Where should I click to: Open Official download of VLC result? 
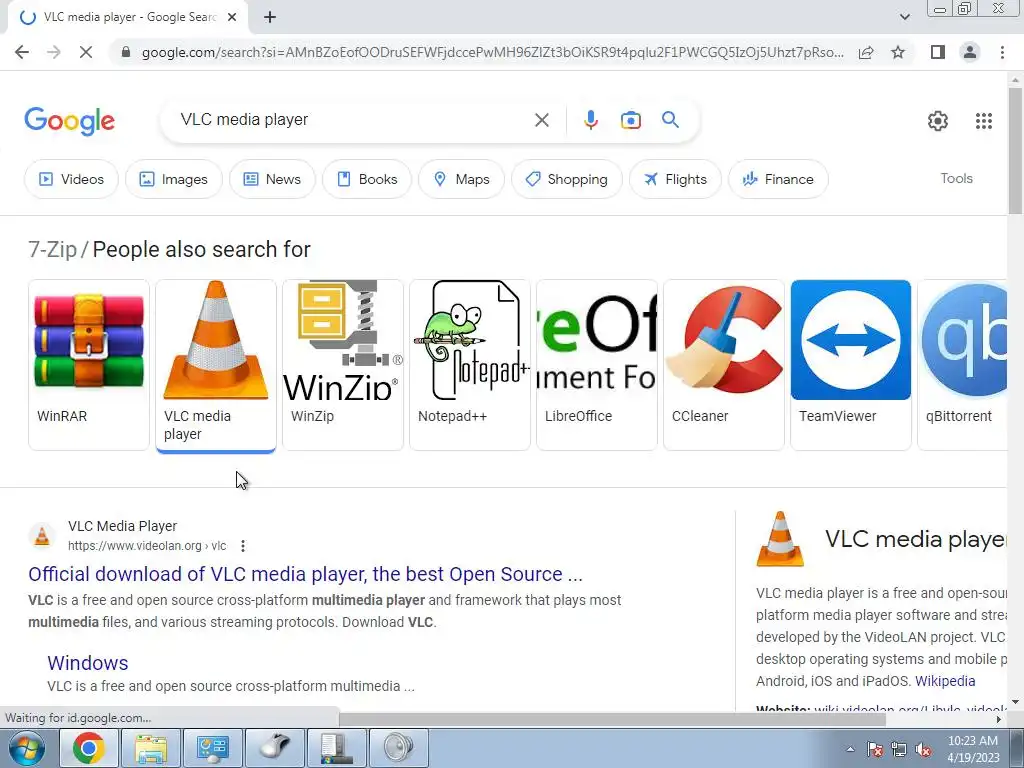click(305, 574)
